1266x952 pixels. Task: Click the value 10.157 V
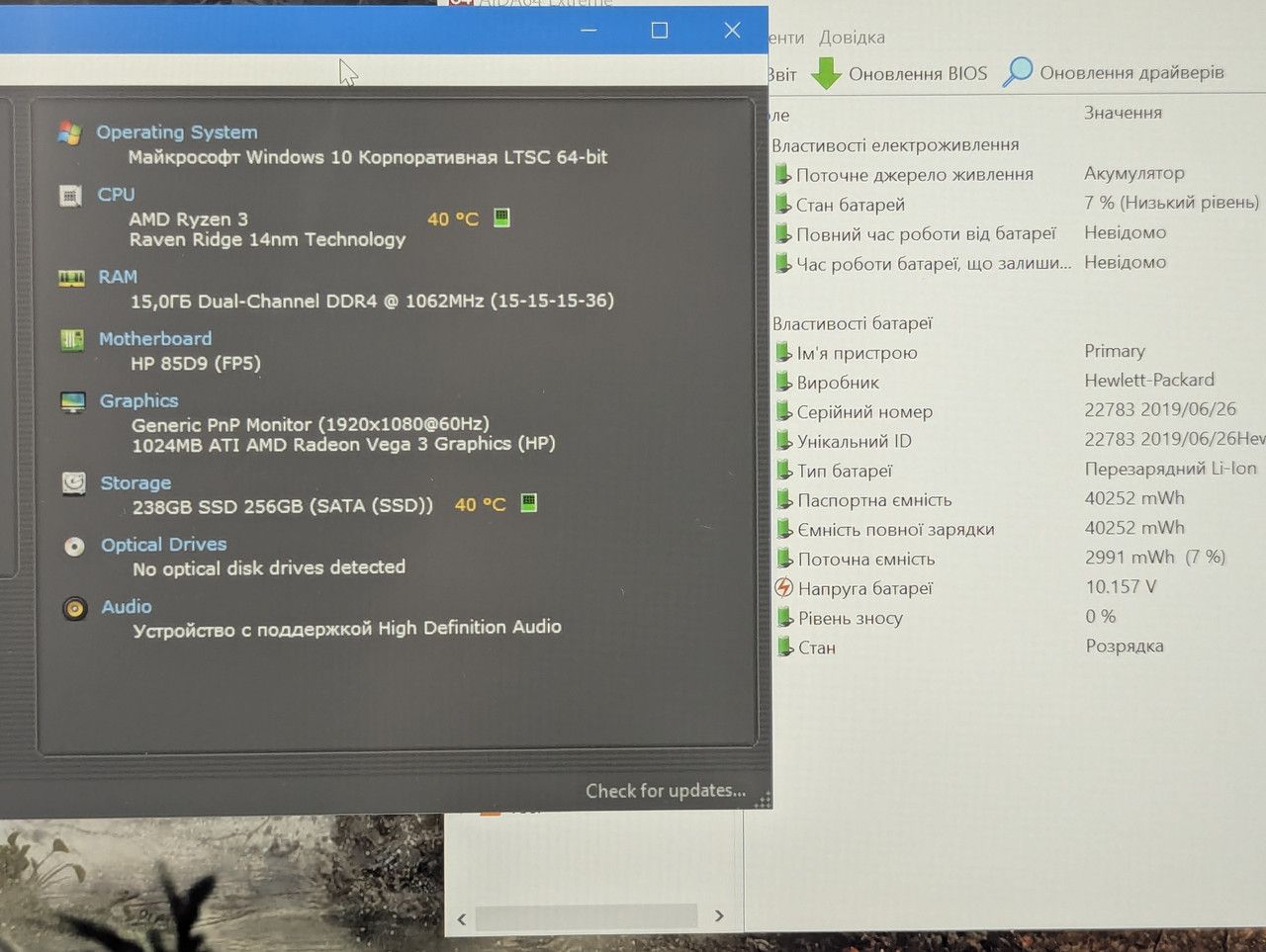(x=1121, y=587)
